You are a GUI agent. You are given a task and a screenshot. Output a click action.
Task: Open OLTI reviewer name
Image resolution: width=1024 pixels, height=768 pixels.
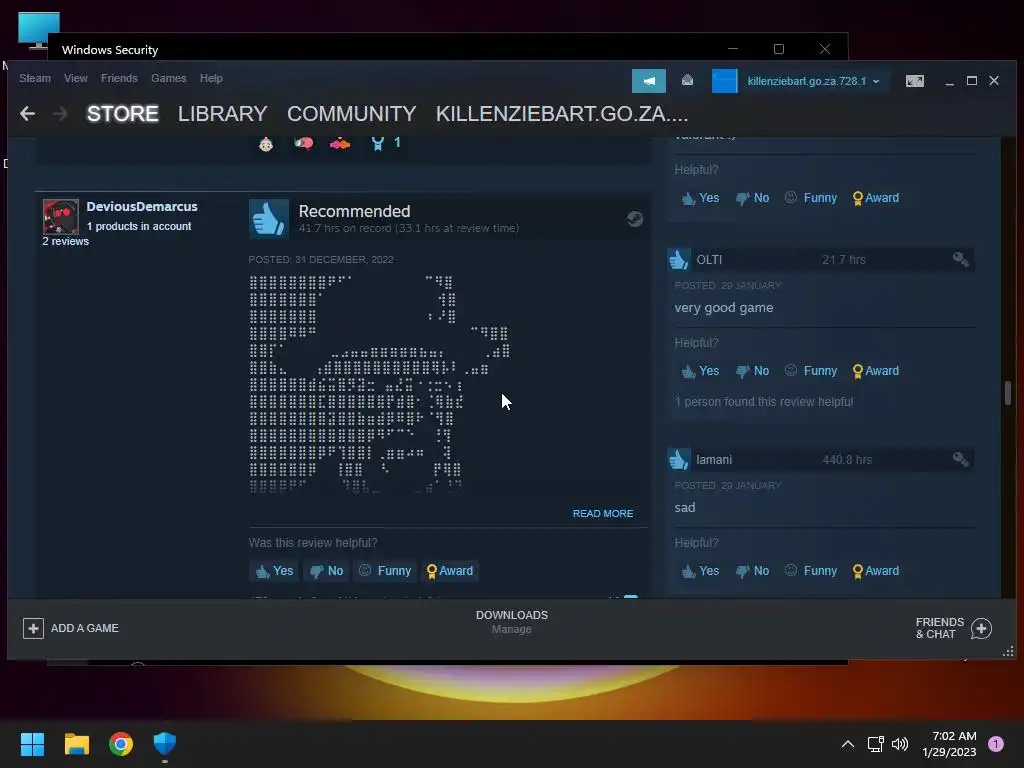(x=709, y=260)
